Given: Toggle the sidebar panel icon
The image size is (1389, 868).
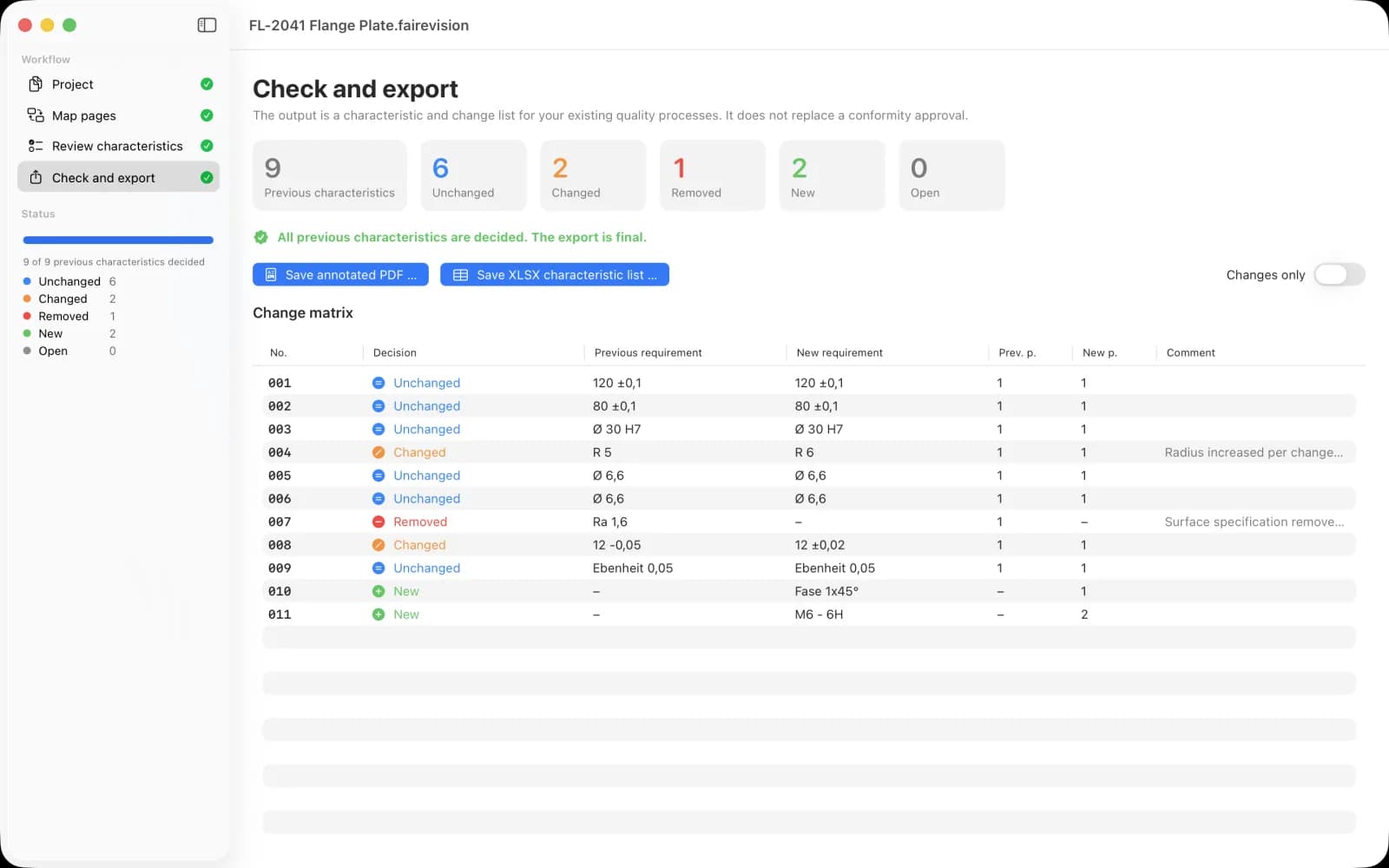Looking at the screenshot, I should coord(207,25).
